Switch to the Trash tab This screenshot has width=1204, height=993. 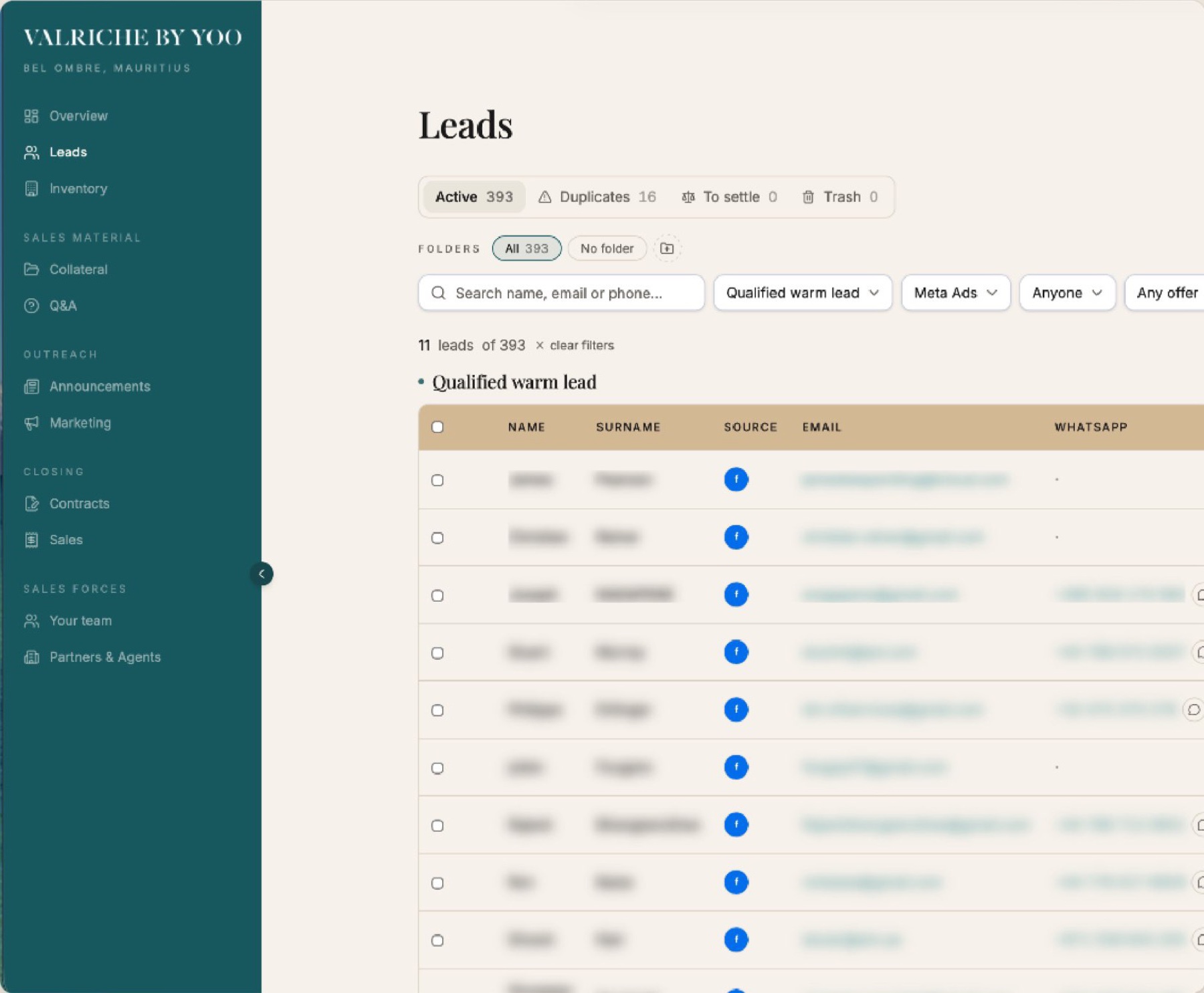(x=840, y=197)
